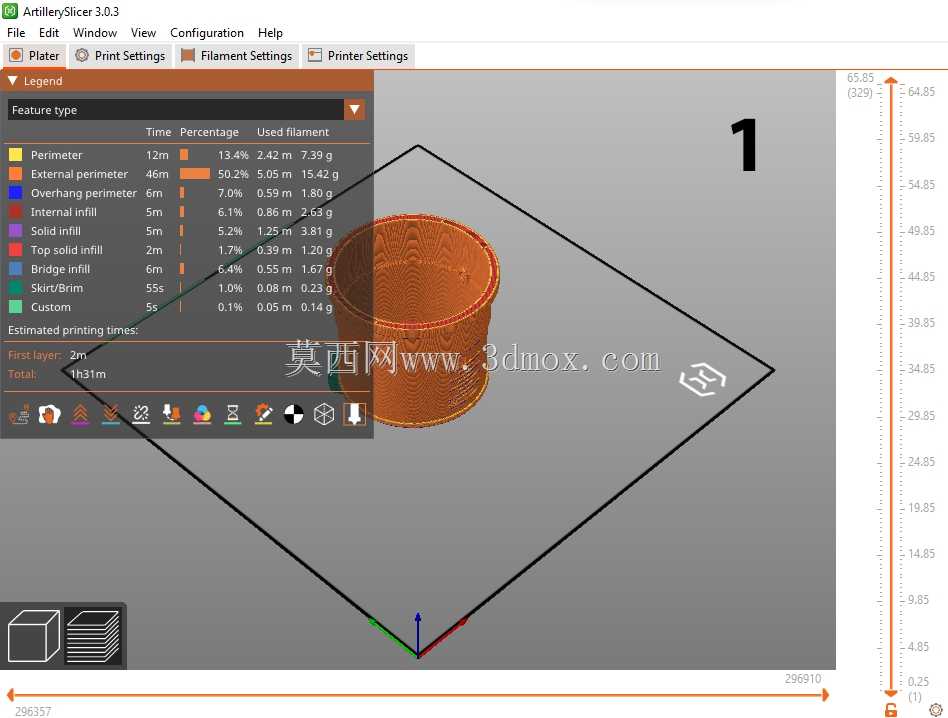This screenshot has height=718, width=948.
Task: Switch to Filament Settings tab
Action: pyautogui.click(x=237, y=56)
